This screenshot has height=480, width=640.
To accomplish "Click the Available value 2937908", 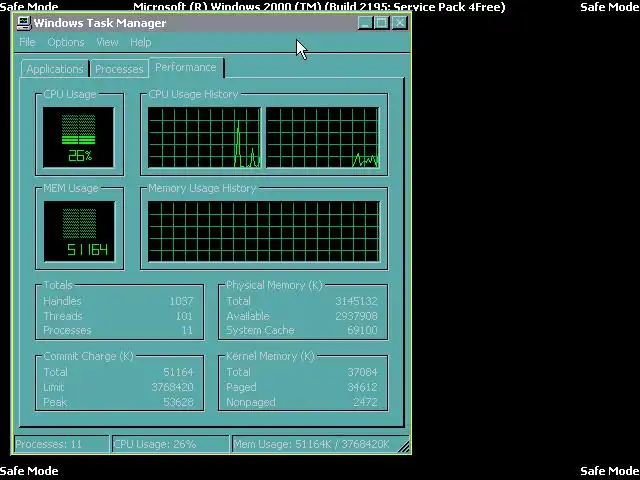I will click(356, 316).
